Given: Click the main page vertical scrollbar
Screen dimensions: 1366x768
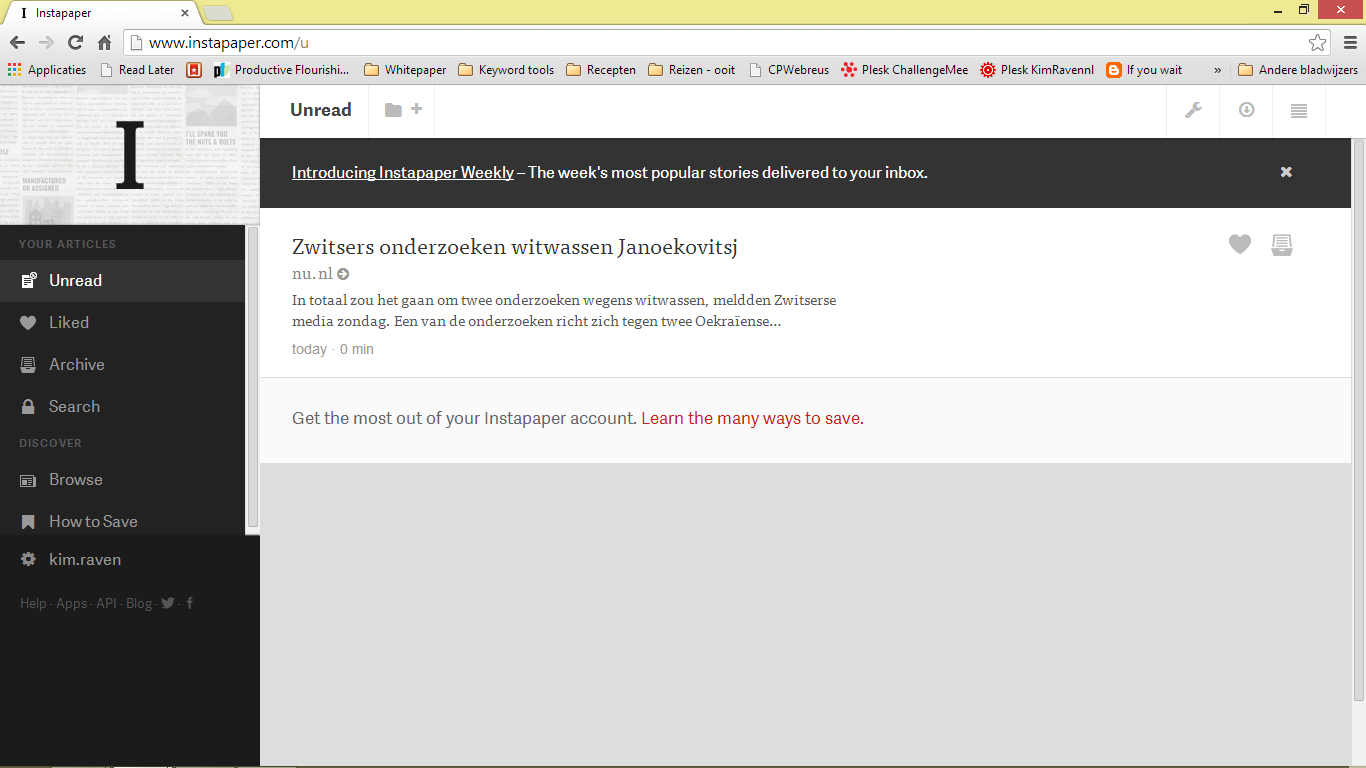Looking at the screenshot, I should click(x=1358, y=420).
